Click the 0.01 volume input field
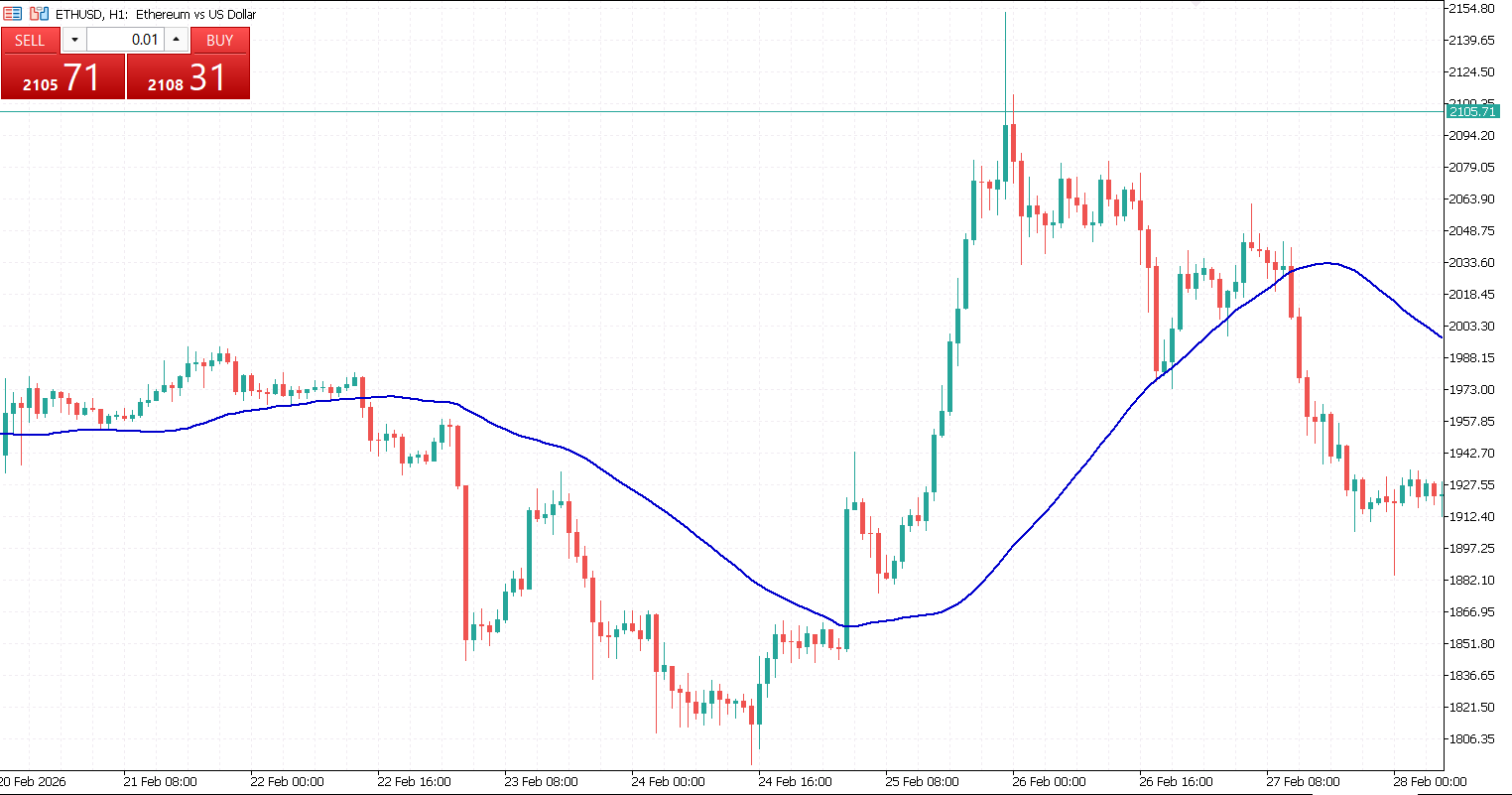The width and height of the screenshot is (1512, 795). click(x=125, y=40)
